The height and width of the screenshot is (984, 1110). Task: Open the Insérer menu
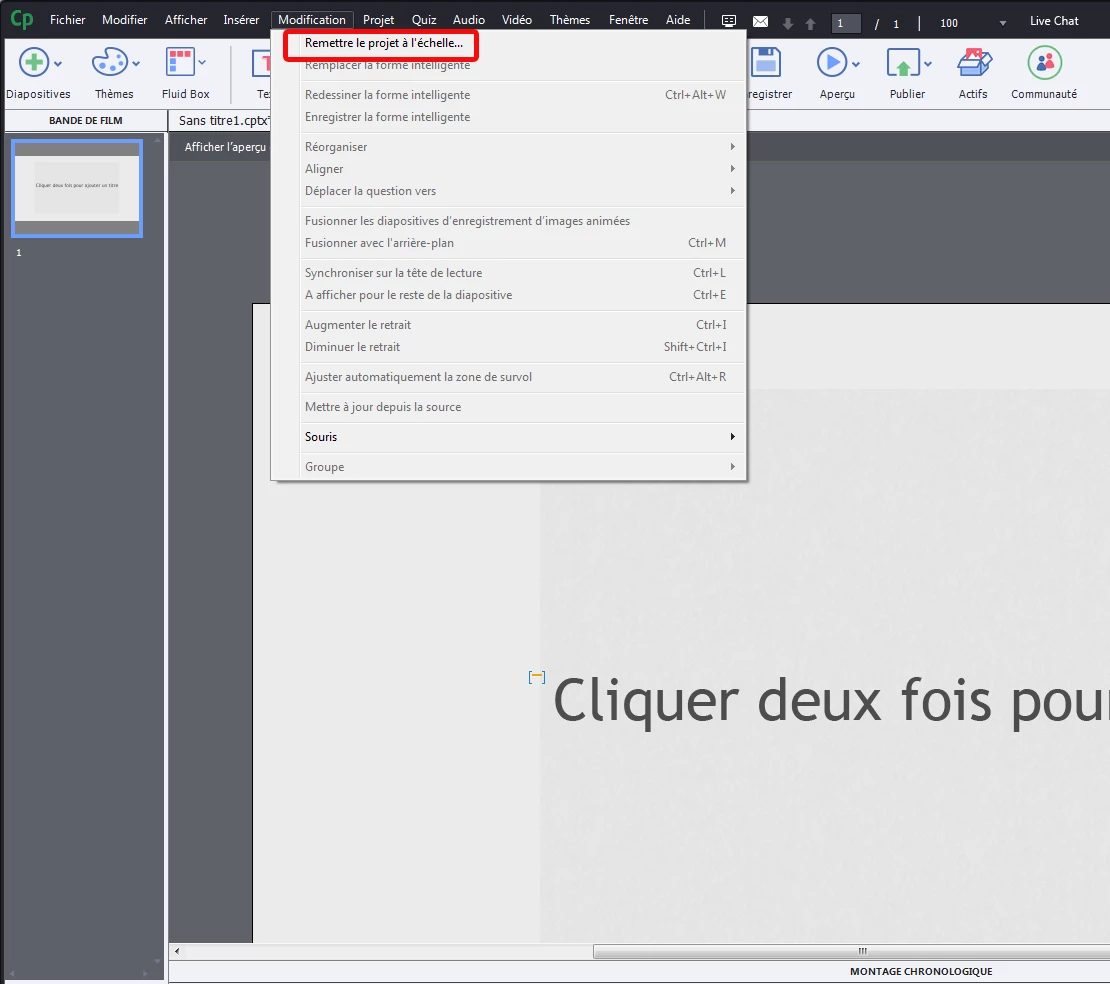241,20
